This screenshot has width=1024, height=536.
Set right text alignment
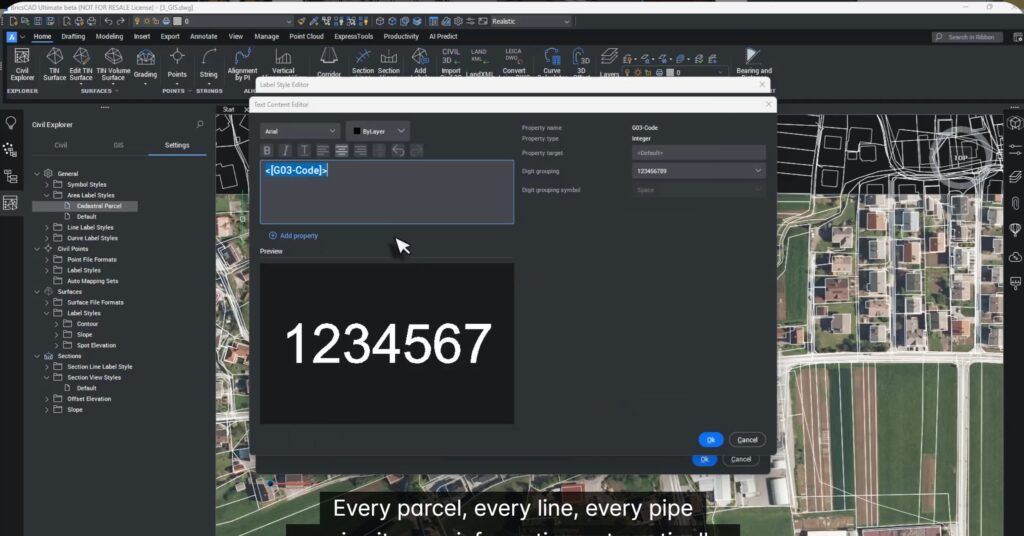(x=360, y=151)
